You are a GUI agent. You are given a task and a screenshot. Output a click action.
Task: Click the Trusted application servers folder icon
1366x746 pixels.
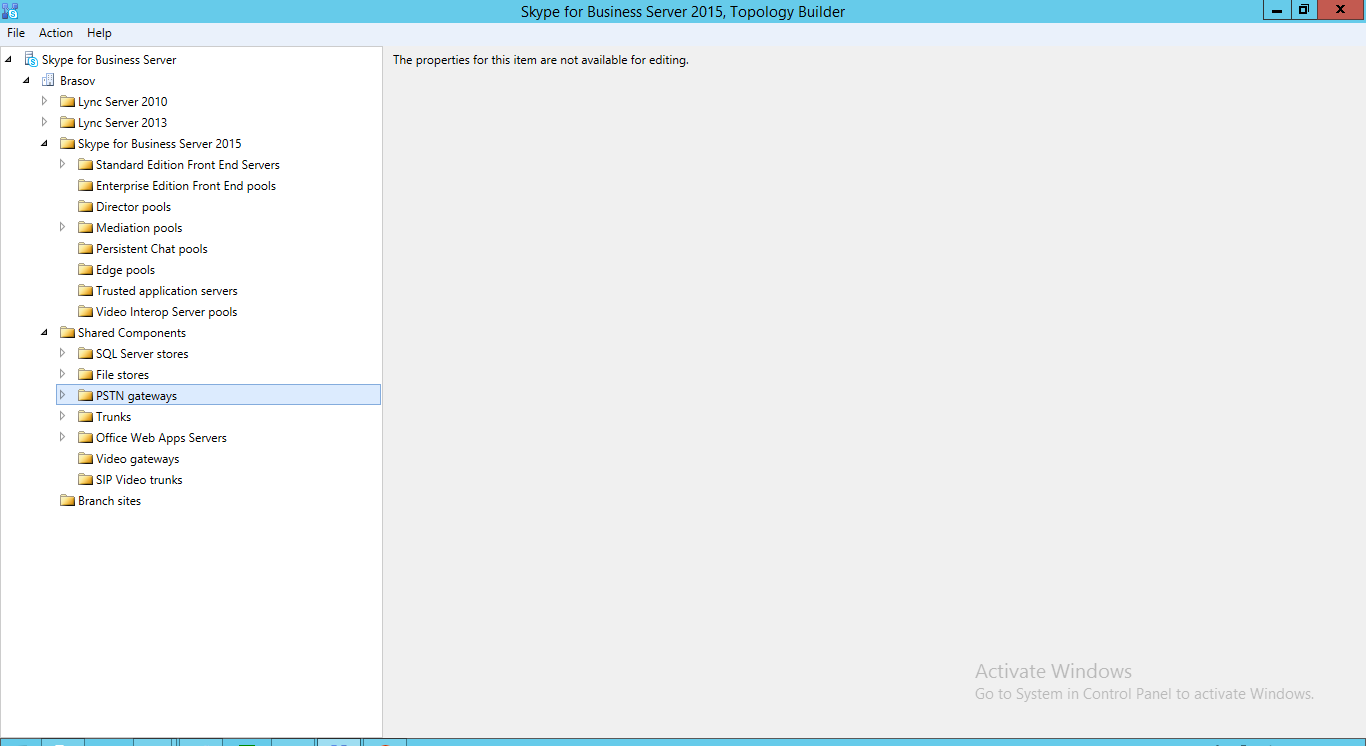pos(85,291)
